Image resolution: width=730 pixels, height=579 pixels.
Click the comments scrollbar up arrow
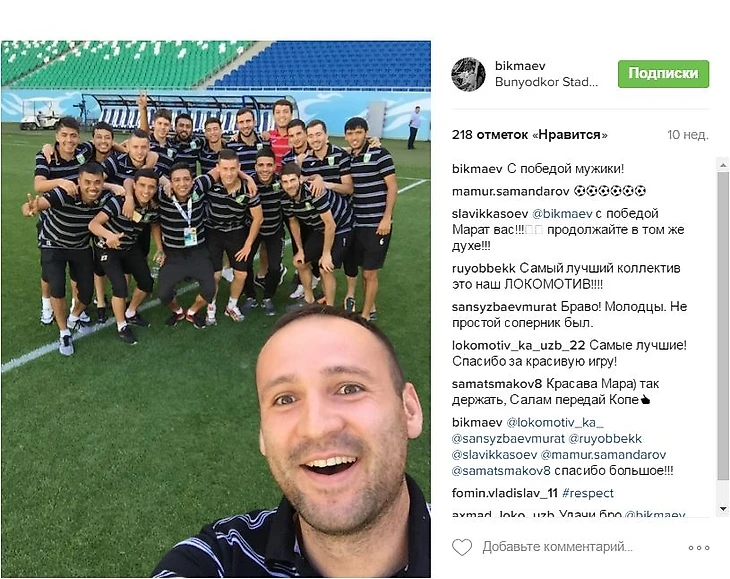[x=723, y=165]
